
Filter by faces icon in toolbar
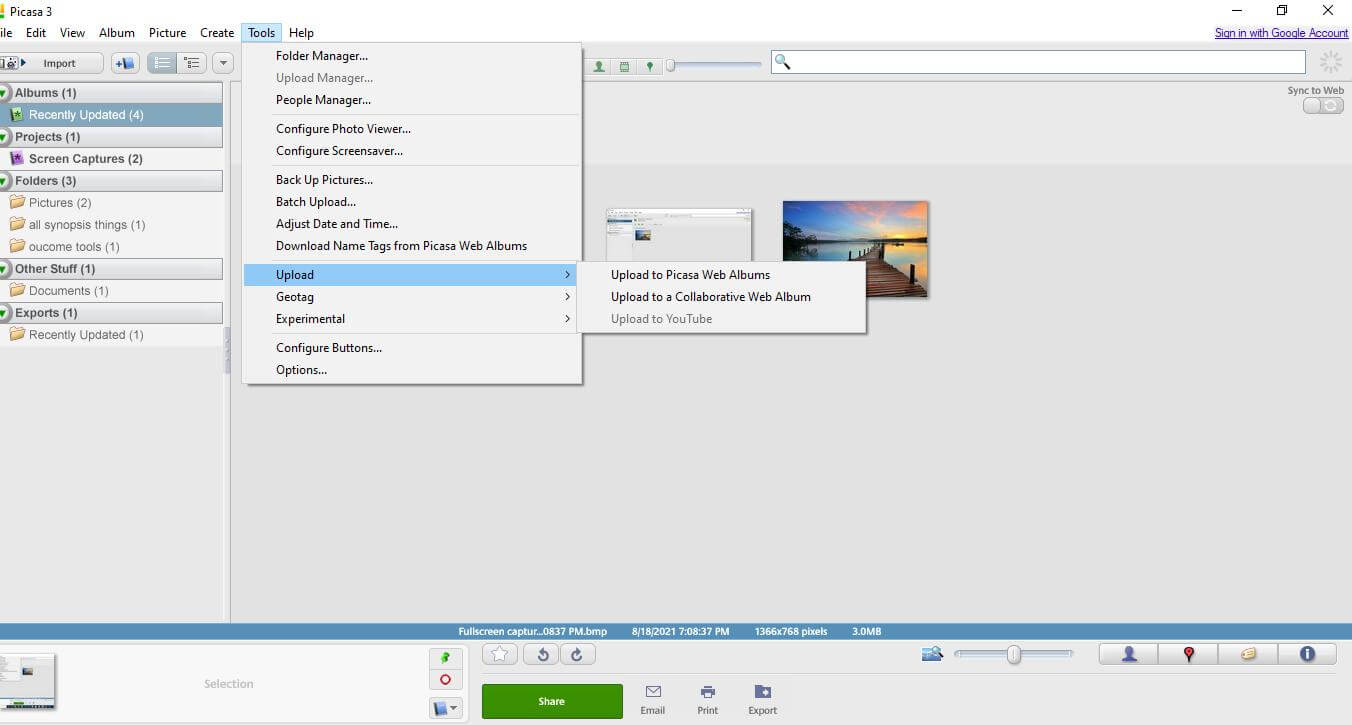click(x=599, y=66)
